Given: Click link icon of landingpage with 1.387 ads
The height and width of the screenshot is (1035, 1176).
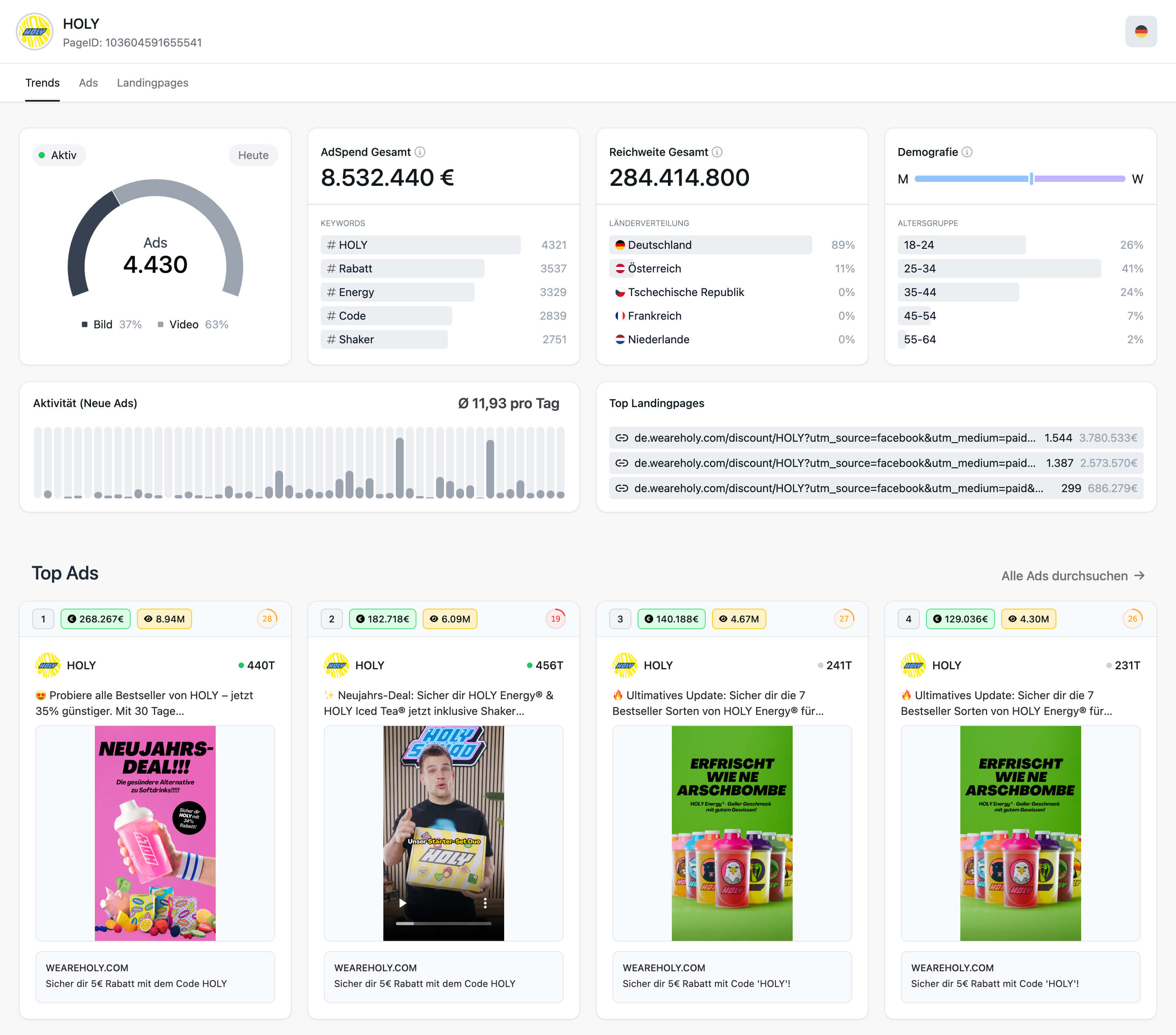Looking at the screenshot, I should [621, 463].
